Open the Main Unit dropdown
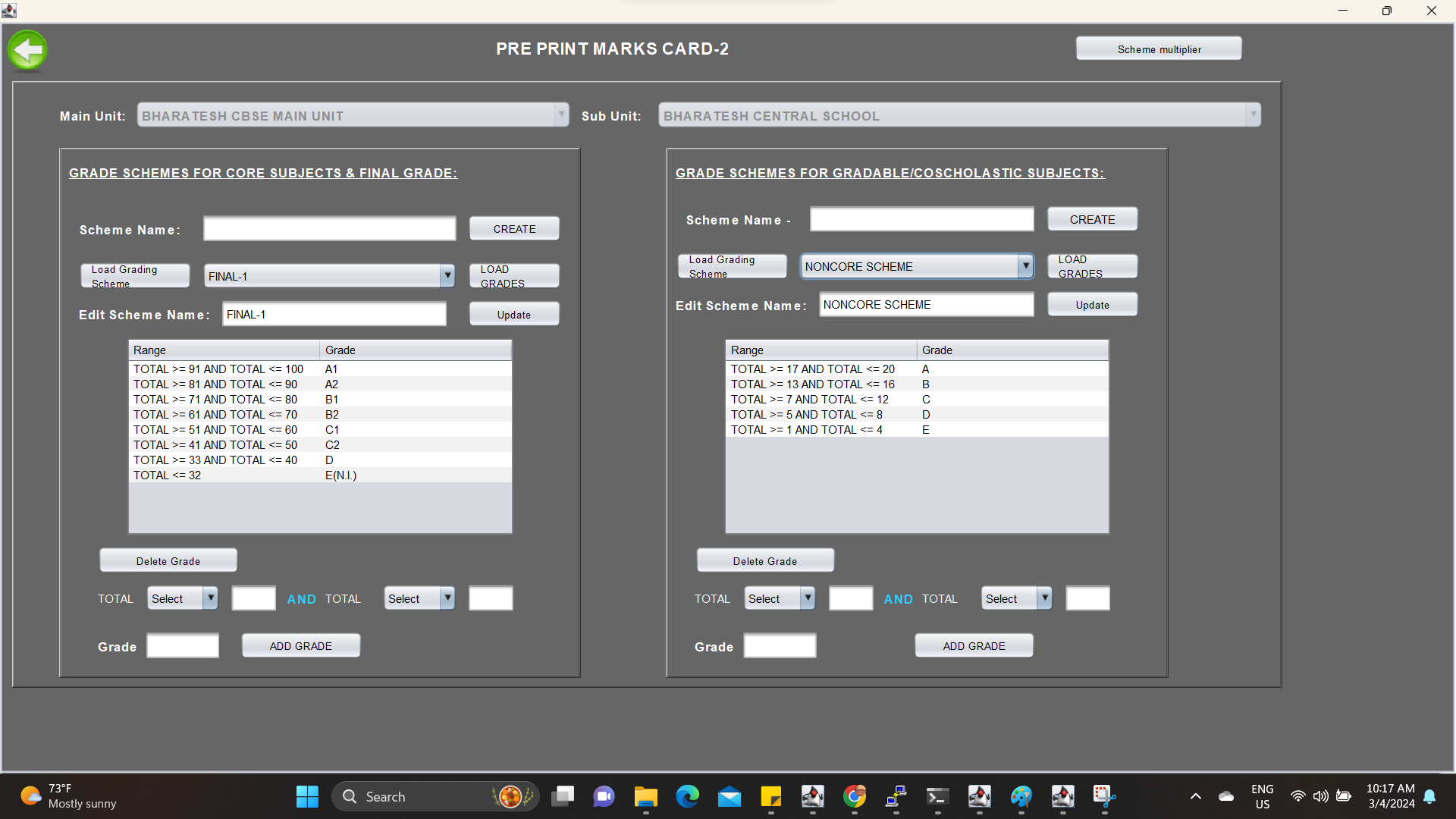The image size is (1456, 819). pos(561,115)
